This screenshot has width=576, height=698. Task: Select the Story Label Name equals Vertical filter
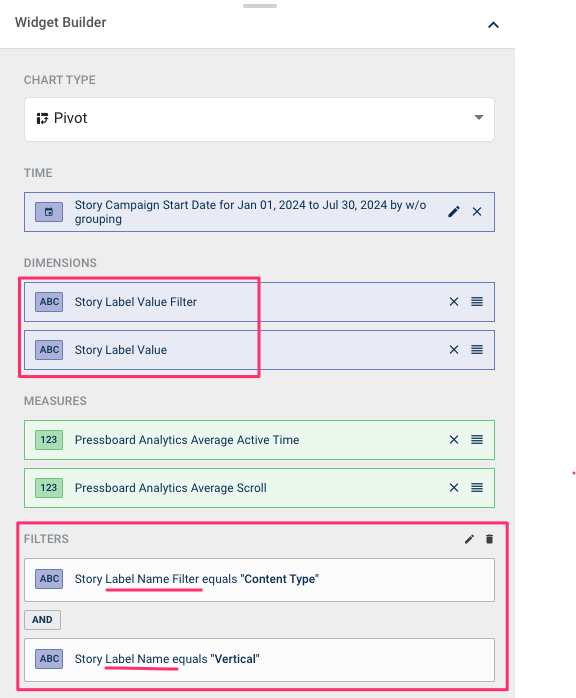pyautogui.click(x=259, y=660)
